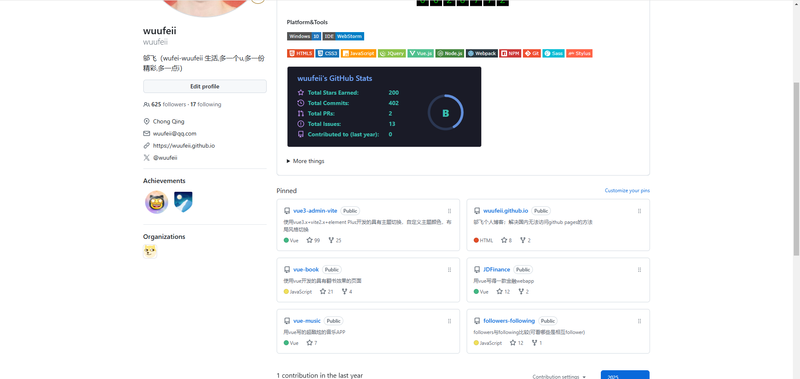Open Customize your pins link

point(627,190)
